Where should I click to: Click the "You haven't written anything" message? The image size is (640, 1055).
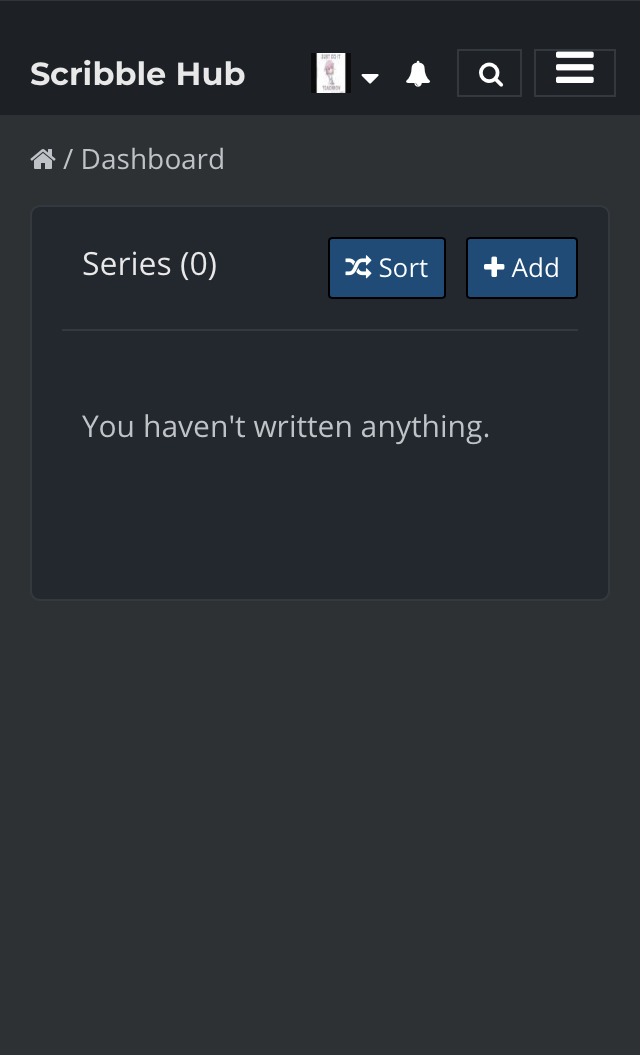click(x=286, y=427)
